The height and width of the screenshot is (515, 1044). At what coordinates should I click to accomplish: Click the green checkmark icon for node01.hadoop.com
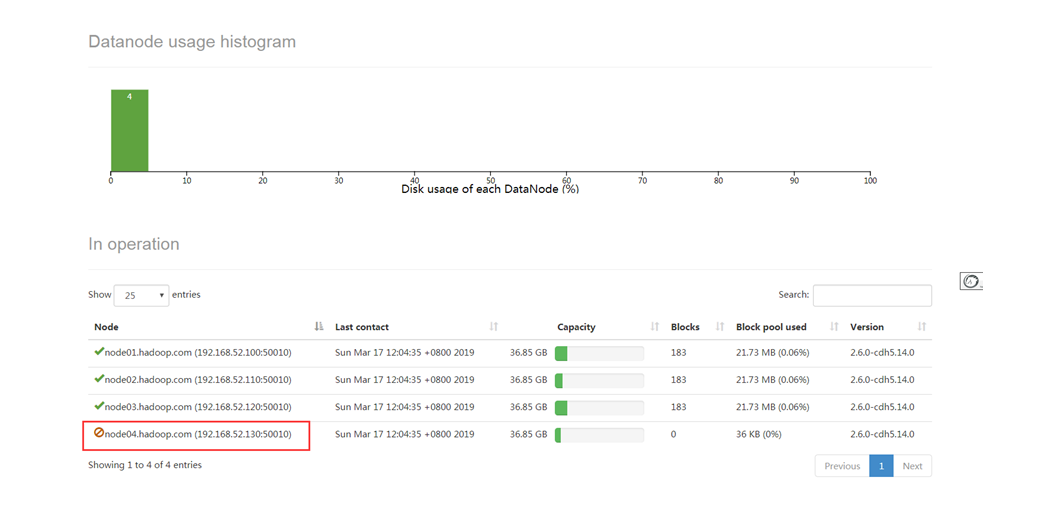coord(99,352)
